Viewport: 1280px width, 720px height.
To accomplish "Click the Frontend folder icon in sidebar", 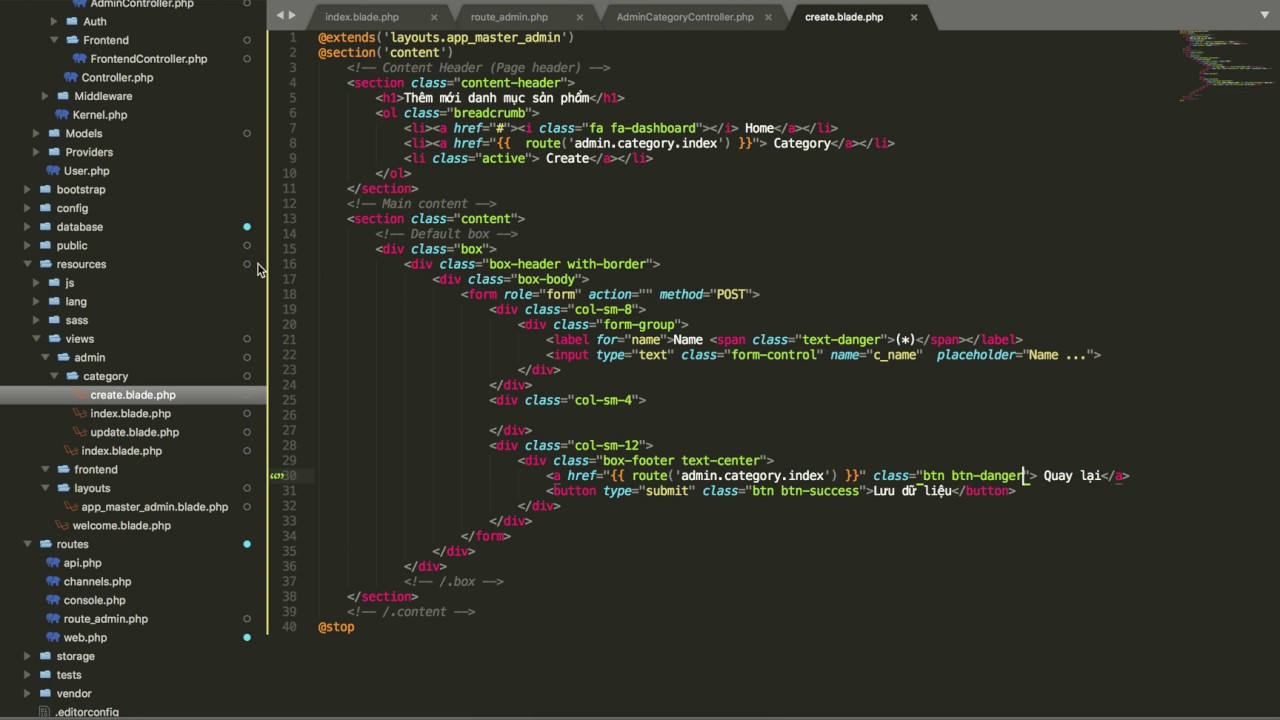I will (x=72, y=40).
